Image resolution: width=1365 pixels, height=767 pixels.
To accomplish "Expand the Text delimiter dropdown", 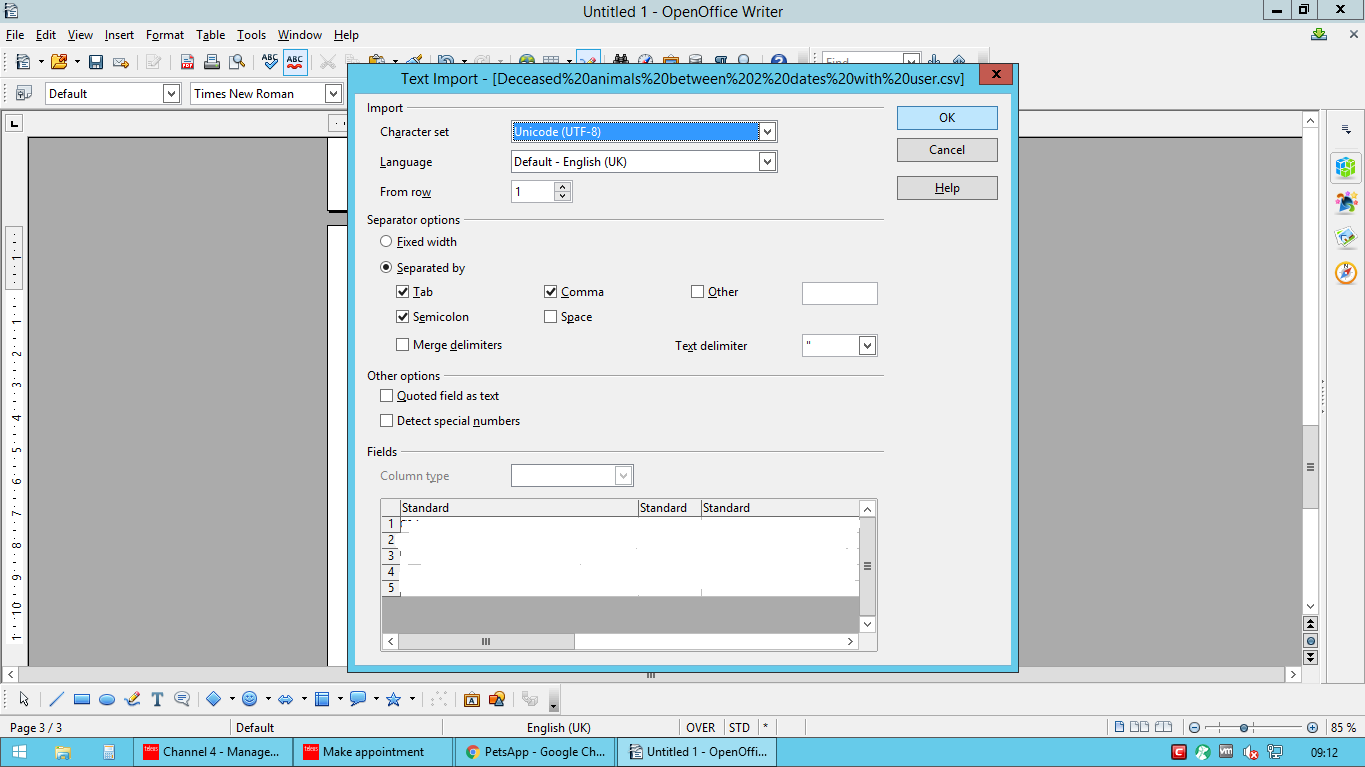I will pyautogui.click(x=866, y=345).
